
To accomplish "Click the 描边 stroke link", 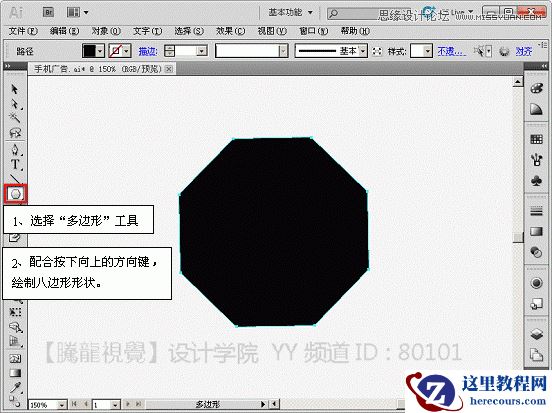I will [147, 52].
